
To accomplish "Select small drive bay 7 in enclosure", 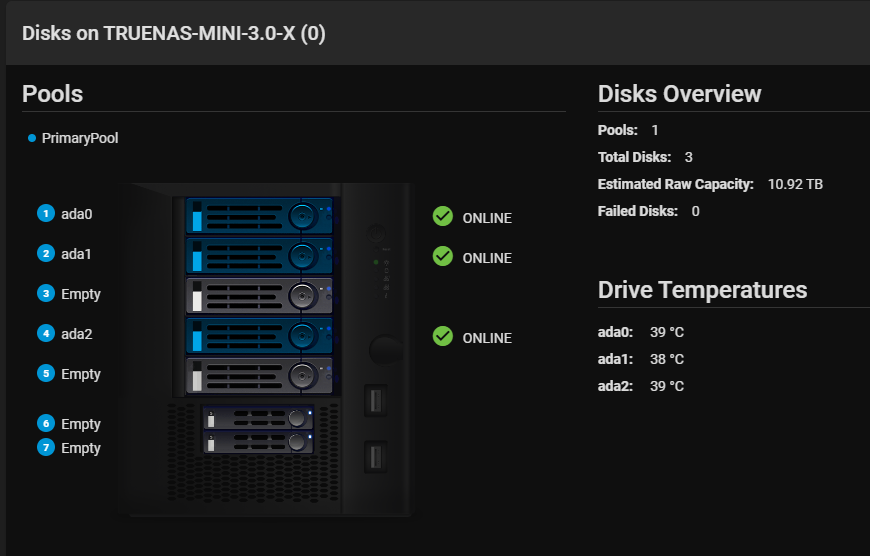I will (258, 442).
